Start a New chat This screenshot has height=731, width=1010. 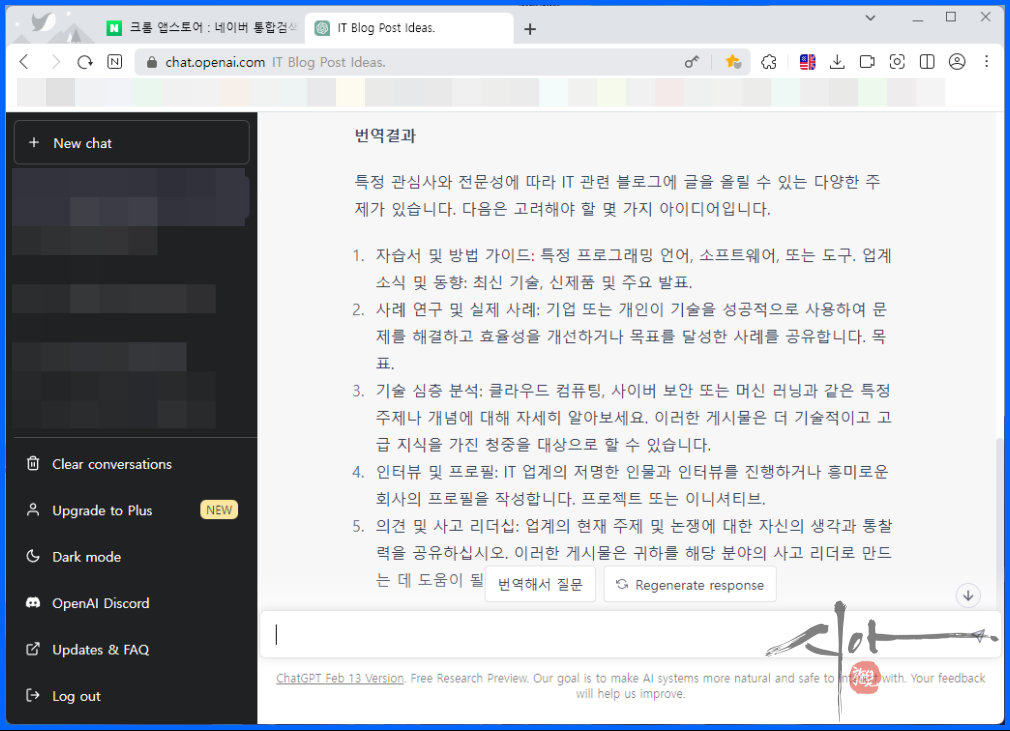pos(131,143)
